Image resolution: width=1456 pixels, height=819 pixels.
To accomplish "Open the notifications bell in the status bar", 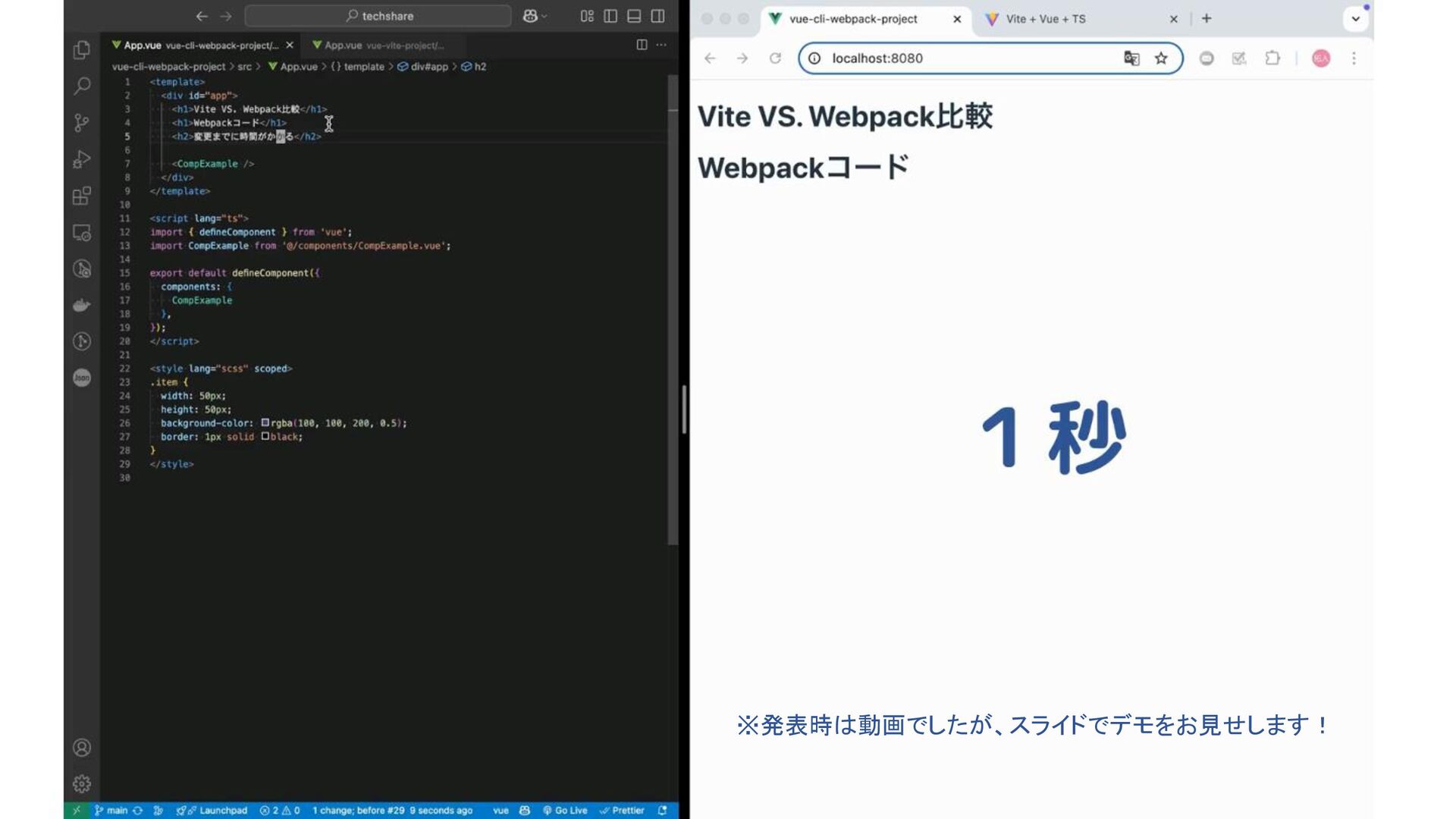I will [662, 810].
